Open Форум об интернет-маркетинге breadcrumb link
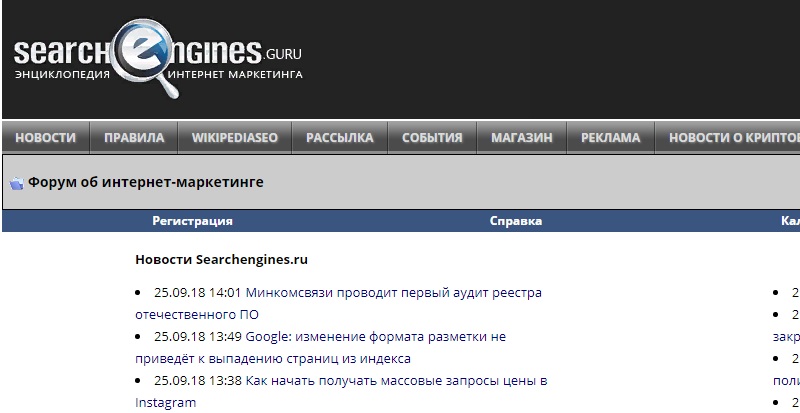The height and width of the screenshot is (413, 800). tap(145, 182)
